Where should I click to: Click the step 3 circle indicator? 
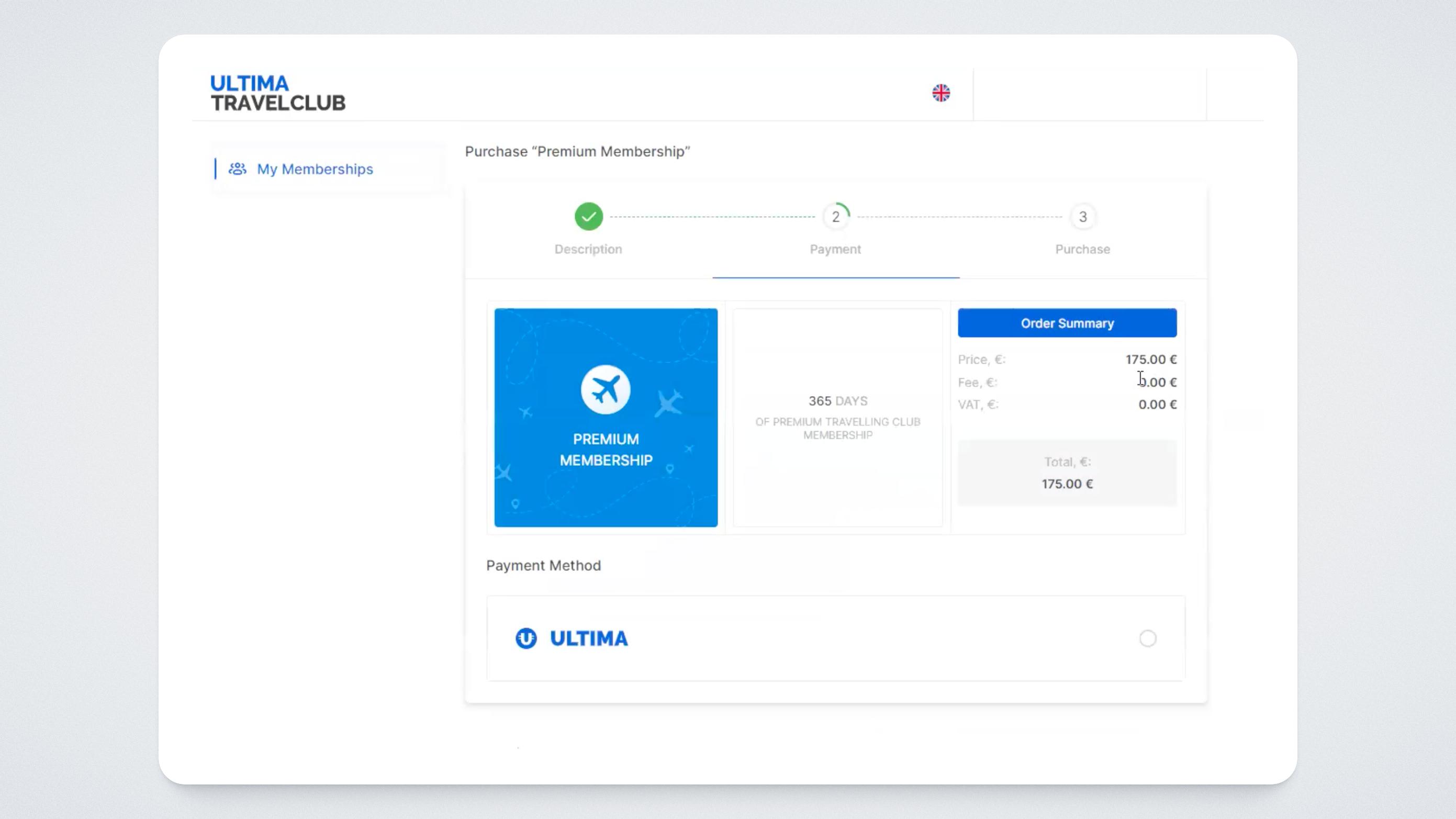pyautogui.click(x=1082, y=217)
